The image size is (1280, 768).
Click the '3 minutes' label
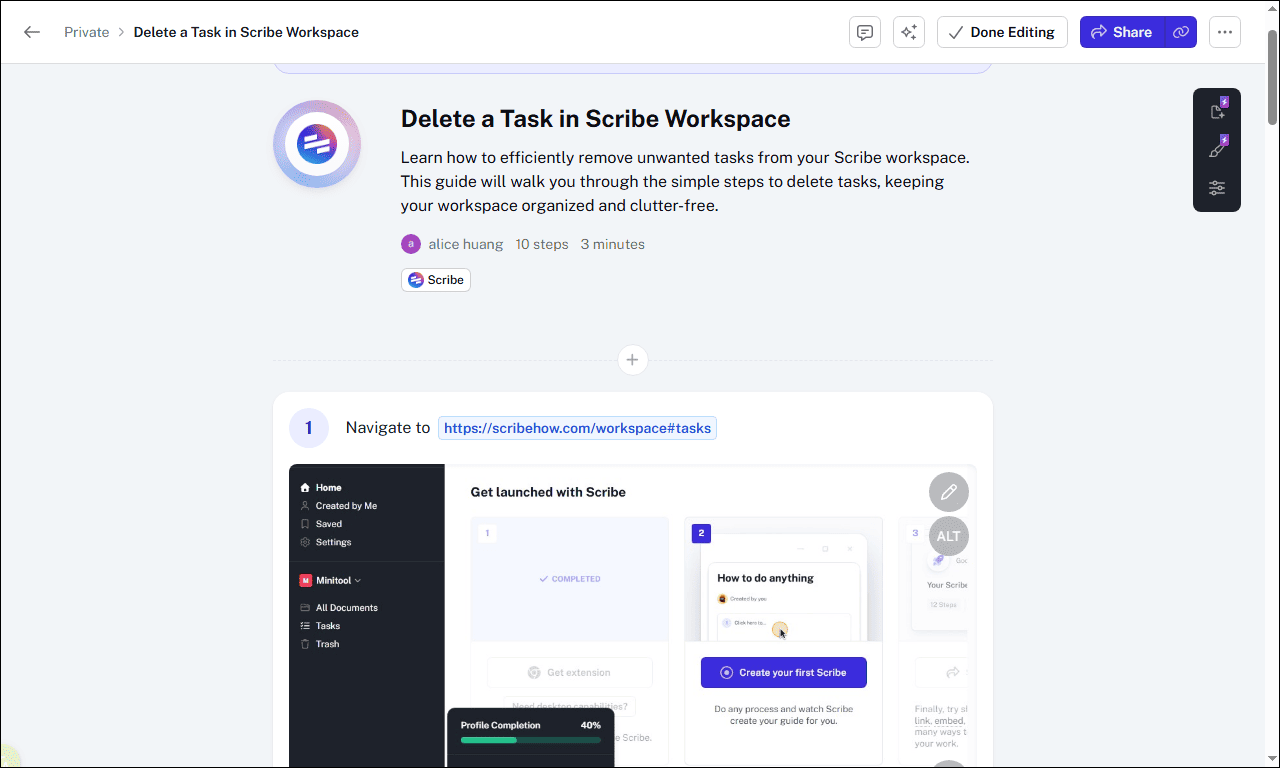(613, 244)
